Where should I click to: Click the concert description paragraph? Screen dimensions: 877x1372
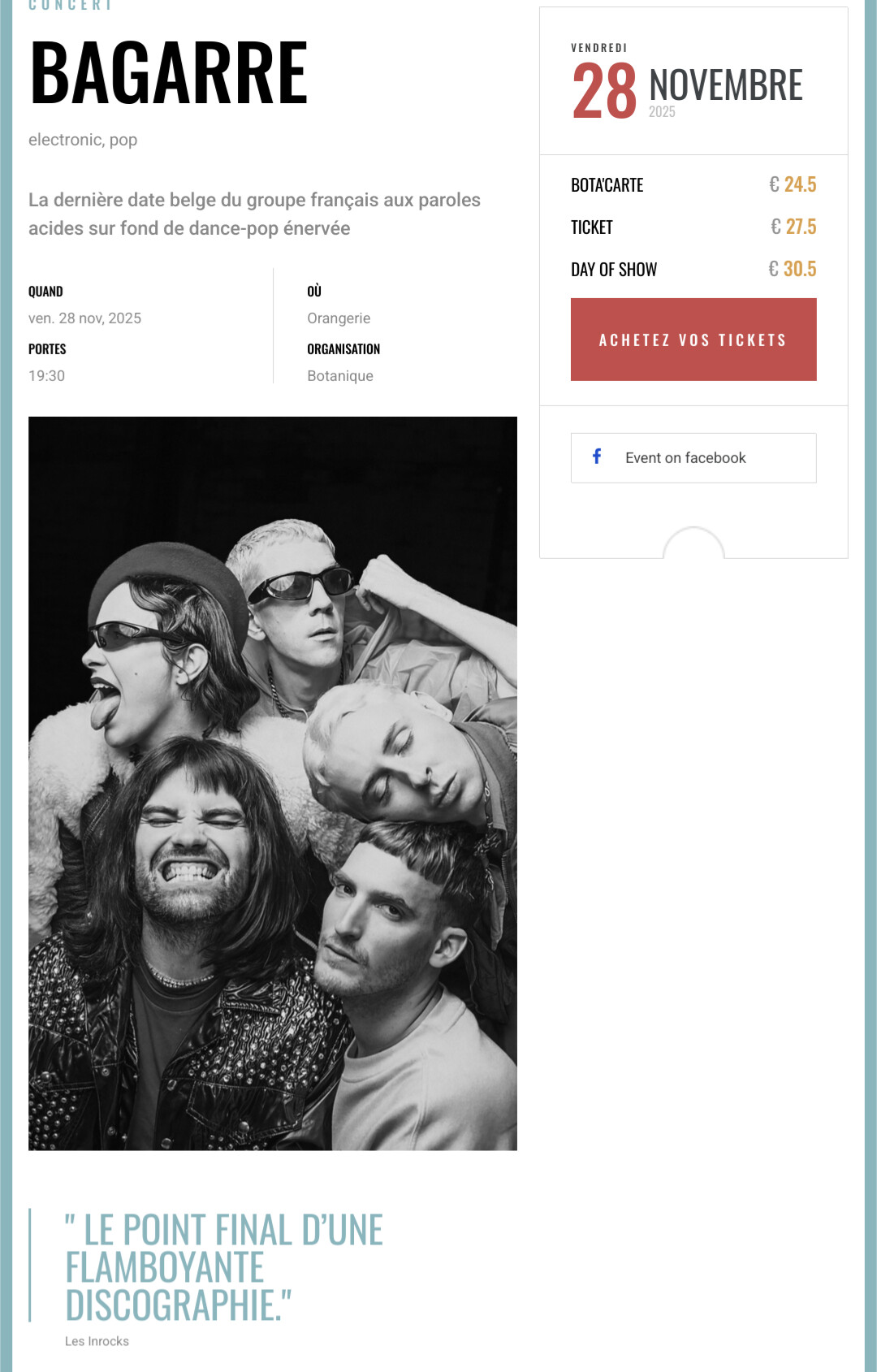point(254,214)
